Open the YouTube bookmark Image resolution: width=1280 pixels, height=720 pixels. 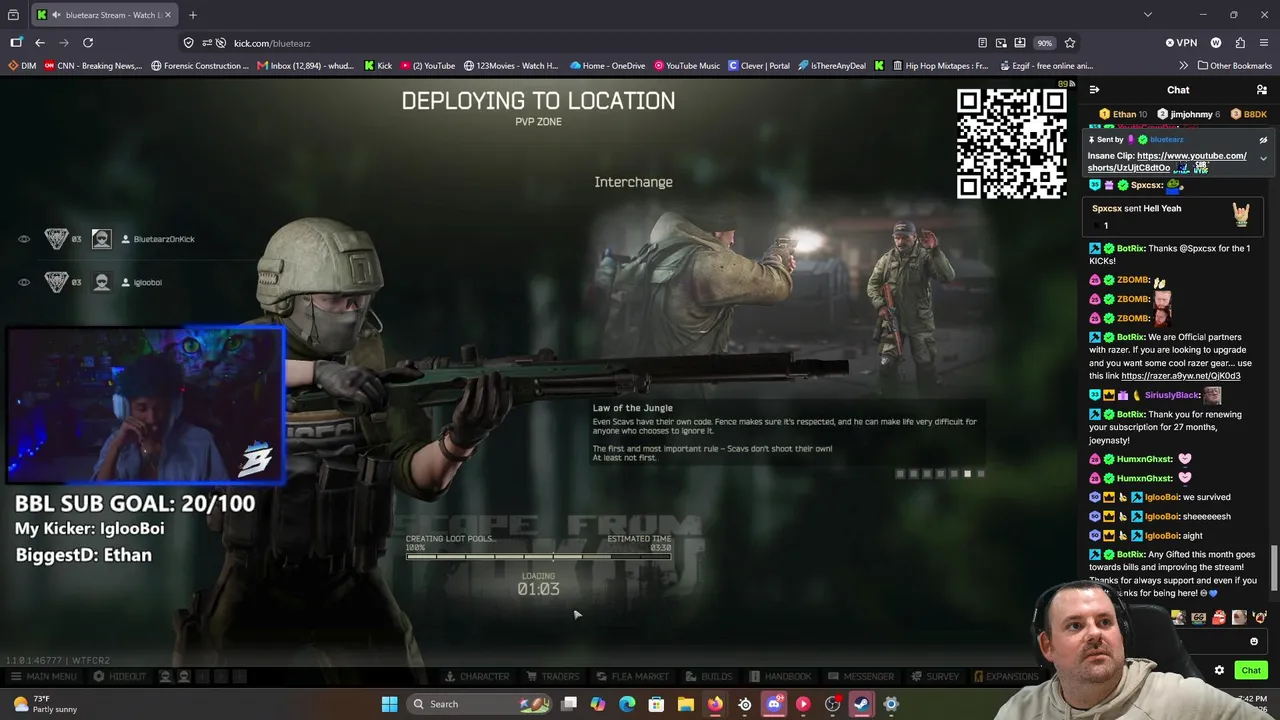(427, 66)
